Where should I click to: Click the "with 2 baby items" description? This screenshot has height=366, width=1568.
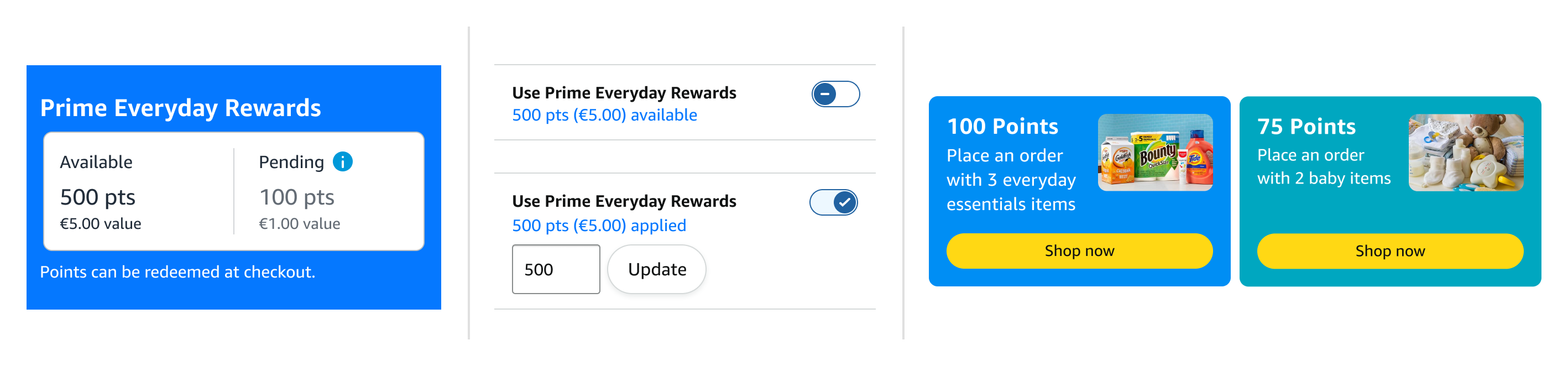tap(1324, 179)
